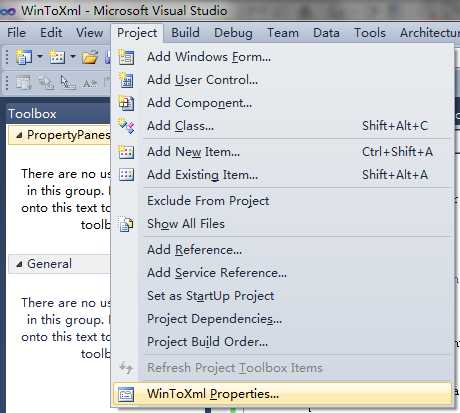Open the Build menu
Image resolution: width=460 pixels, height=413 pixels.
[185, 33]
